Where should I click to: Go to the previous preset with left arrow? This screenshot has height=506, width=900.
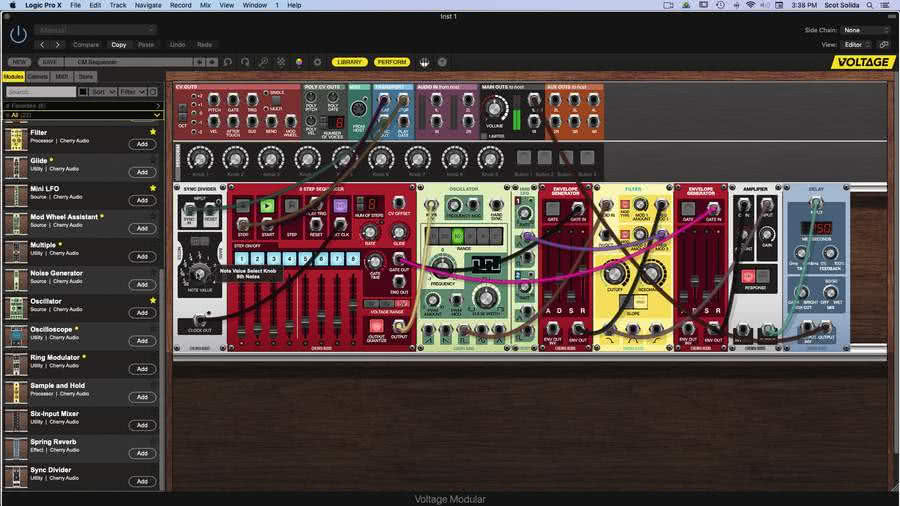[42, 45]
